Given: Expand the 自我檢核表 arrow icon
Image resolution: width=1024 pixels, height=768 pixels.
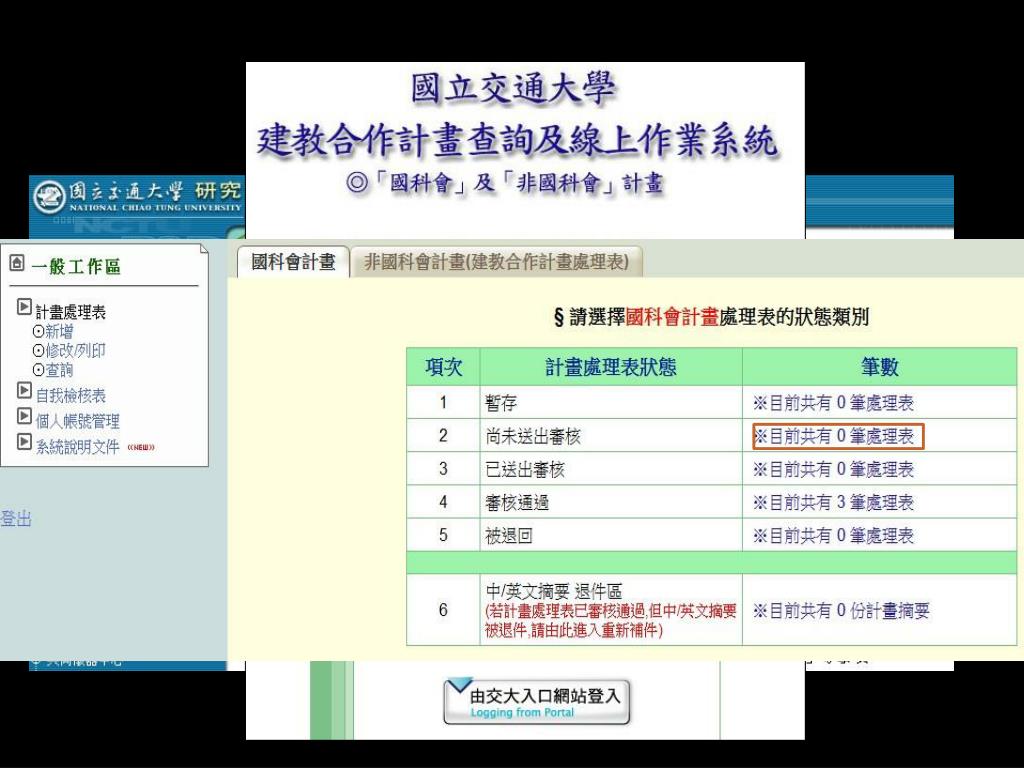Looking at the screenshot, I should 24,391.
